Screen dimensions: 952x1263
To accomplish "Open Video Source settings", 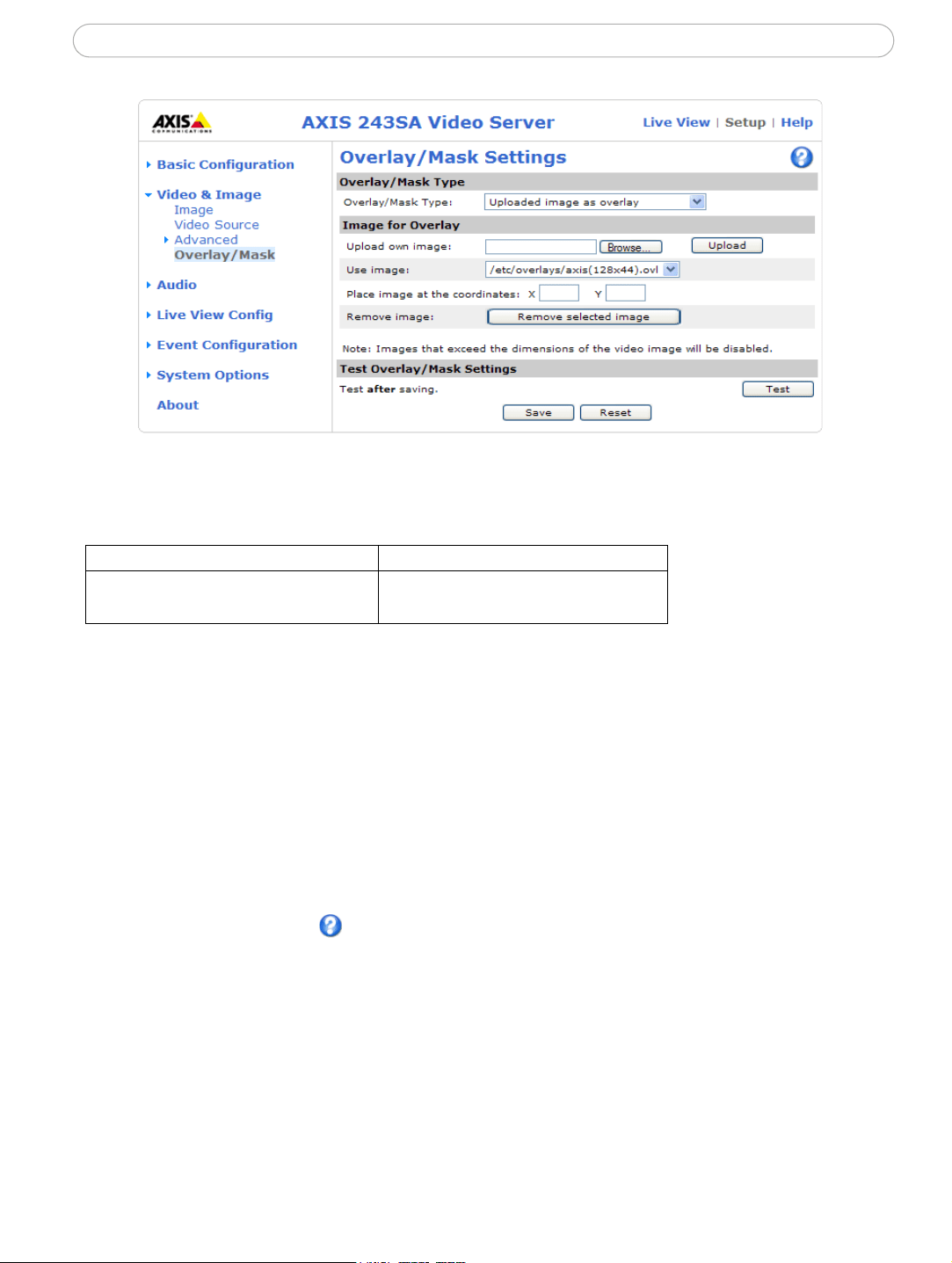I will [x=216, y=225].
